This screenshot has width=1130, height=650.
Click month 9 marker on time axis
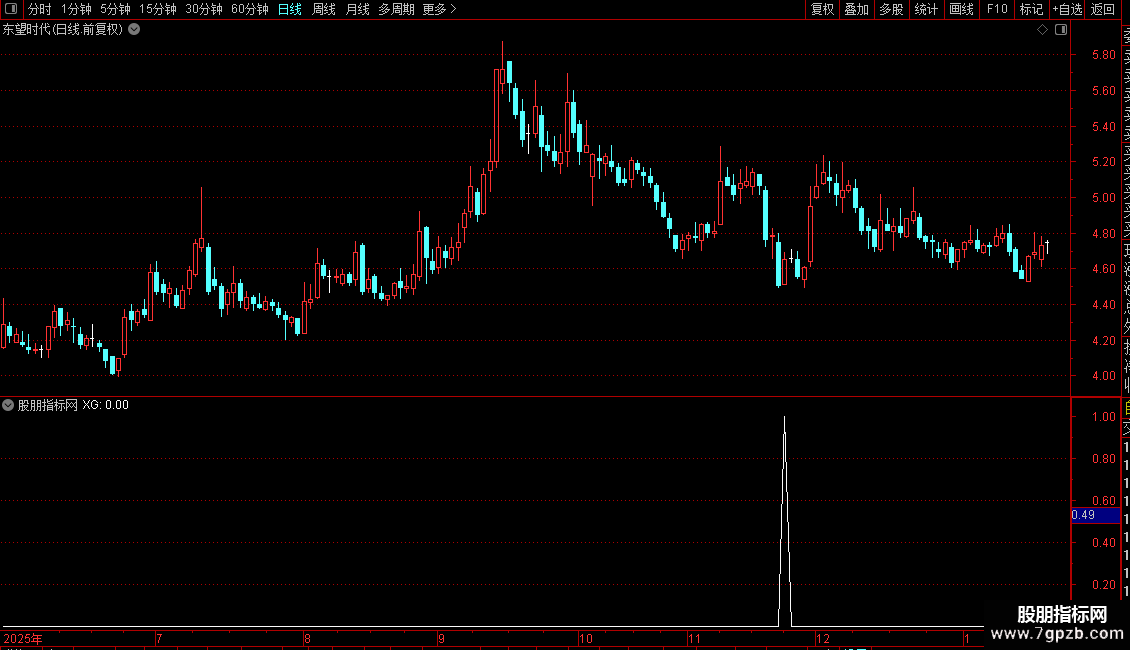tap(441, 638)
